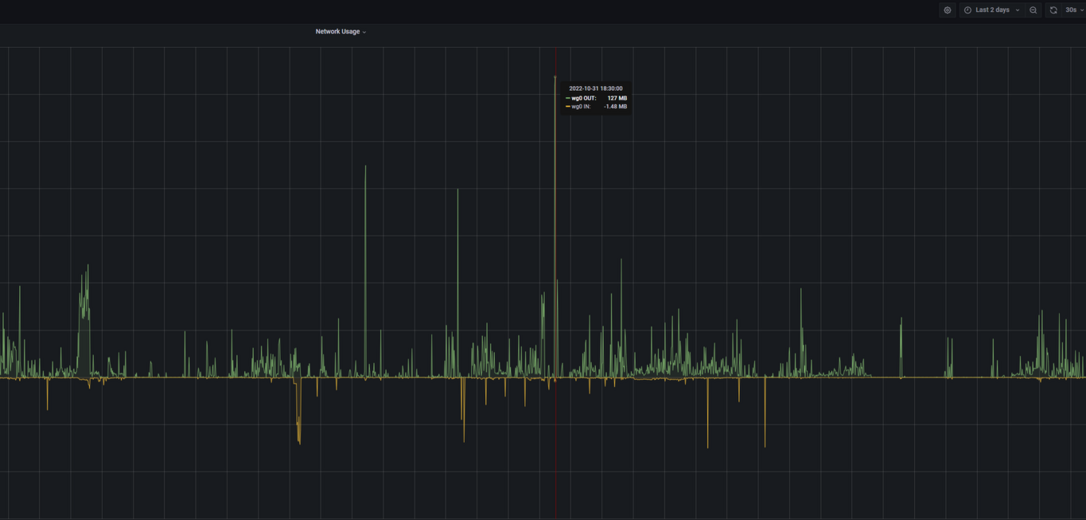Refresh the dashboard with circular arrows icon
1086x520 pixels.
point(1053,10)
